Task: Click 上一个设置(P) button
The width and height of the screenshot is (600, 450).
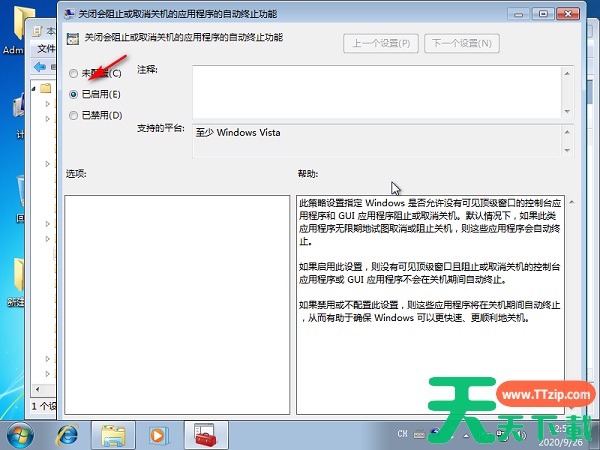Action: [x=381, y=43]
